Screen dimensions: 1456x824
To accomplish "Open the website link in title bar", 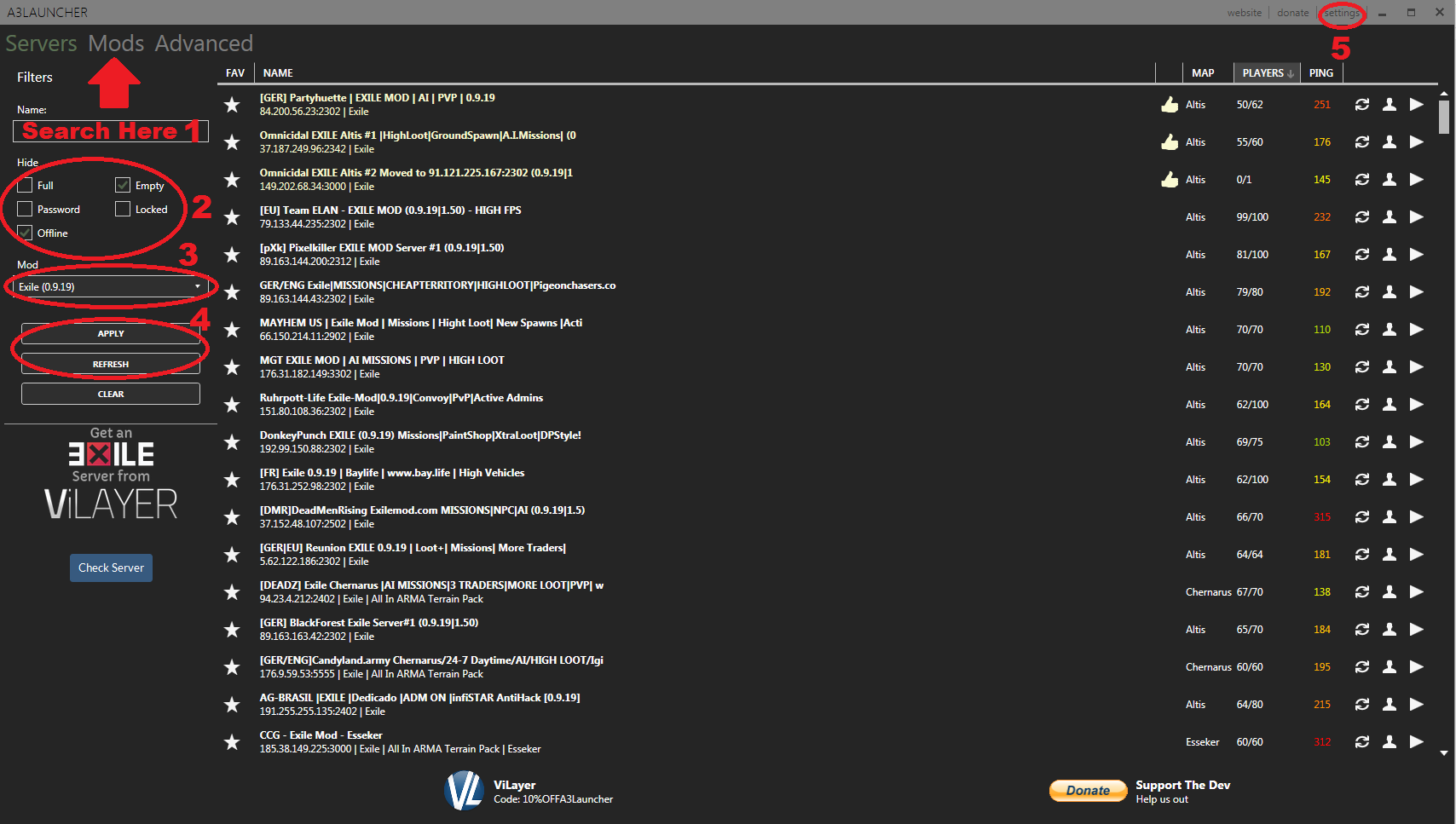I will tap(1245, 13).
